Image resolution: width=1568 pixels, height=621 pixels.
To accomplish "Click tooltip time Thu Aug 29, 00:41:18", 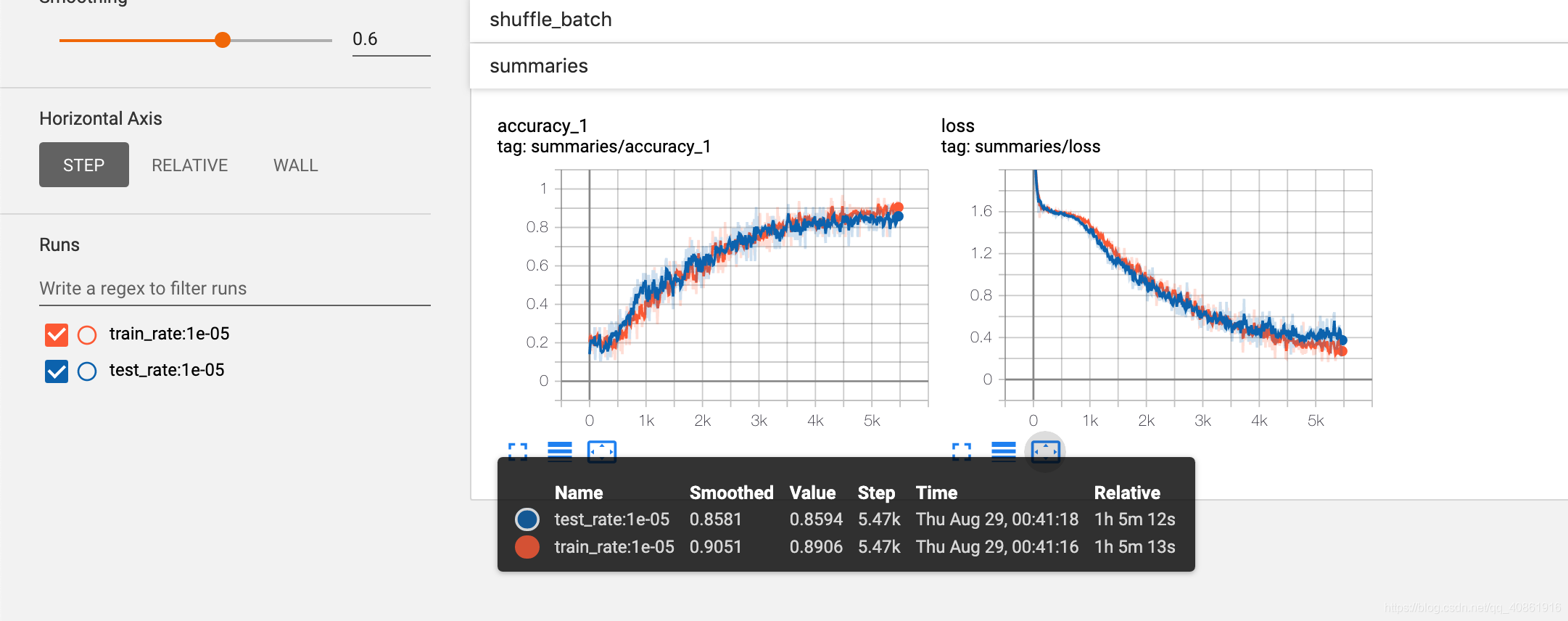I will (x=997, y=519).
